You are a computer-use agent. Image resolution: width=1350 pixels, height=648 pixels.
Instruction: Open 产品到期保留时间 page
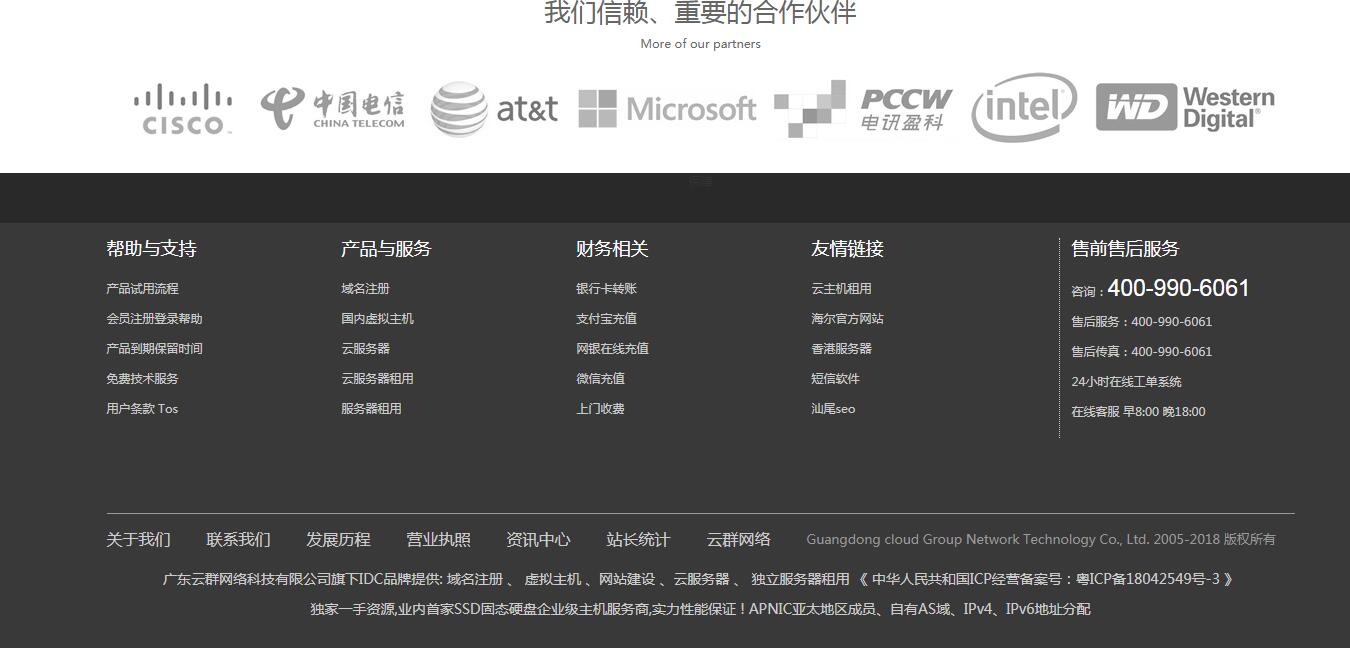tap(154, 349)
